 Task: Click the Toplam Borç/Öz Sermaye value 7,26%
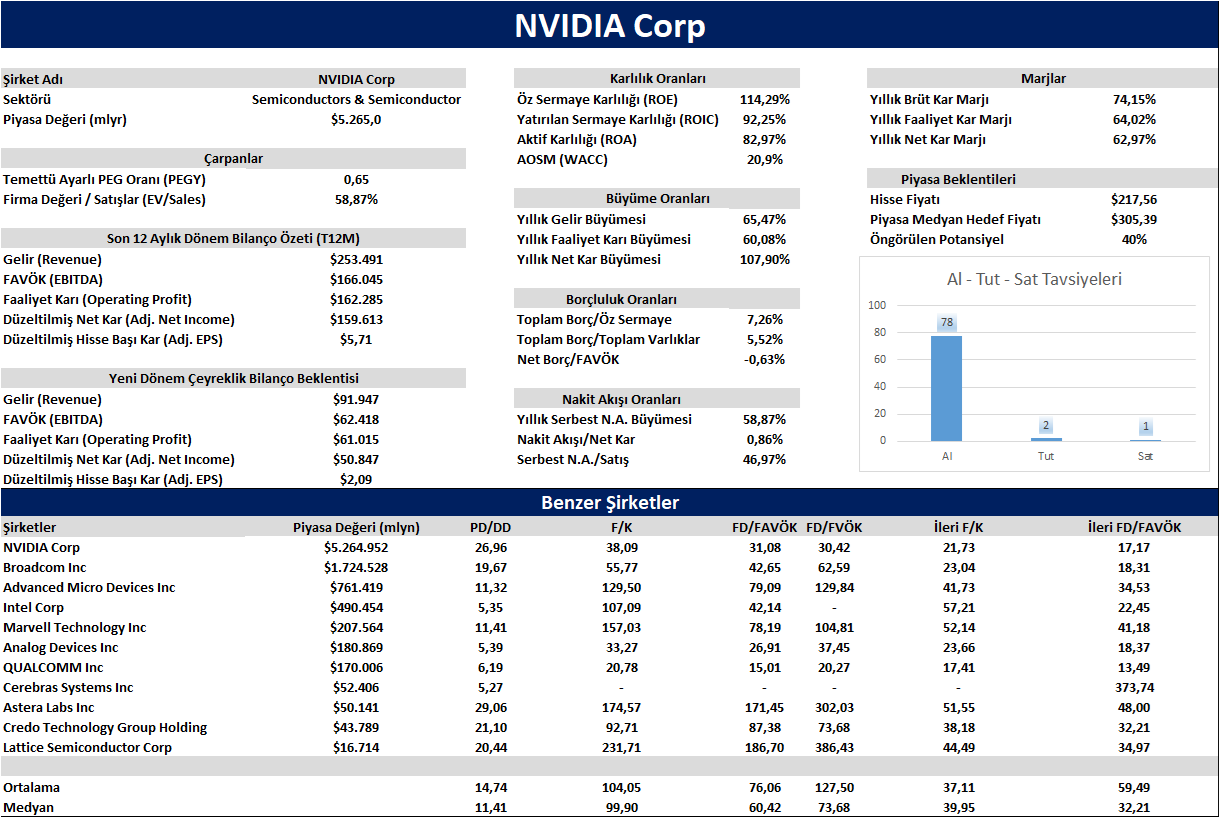[765, 319]
